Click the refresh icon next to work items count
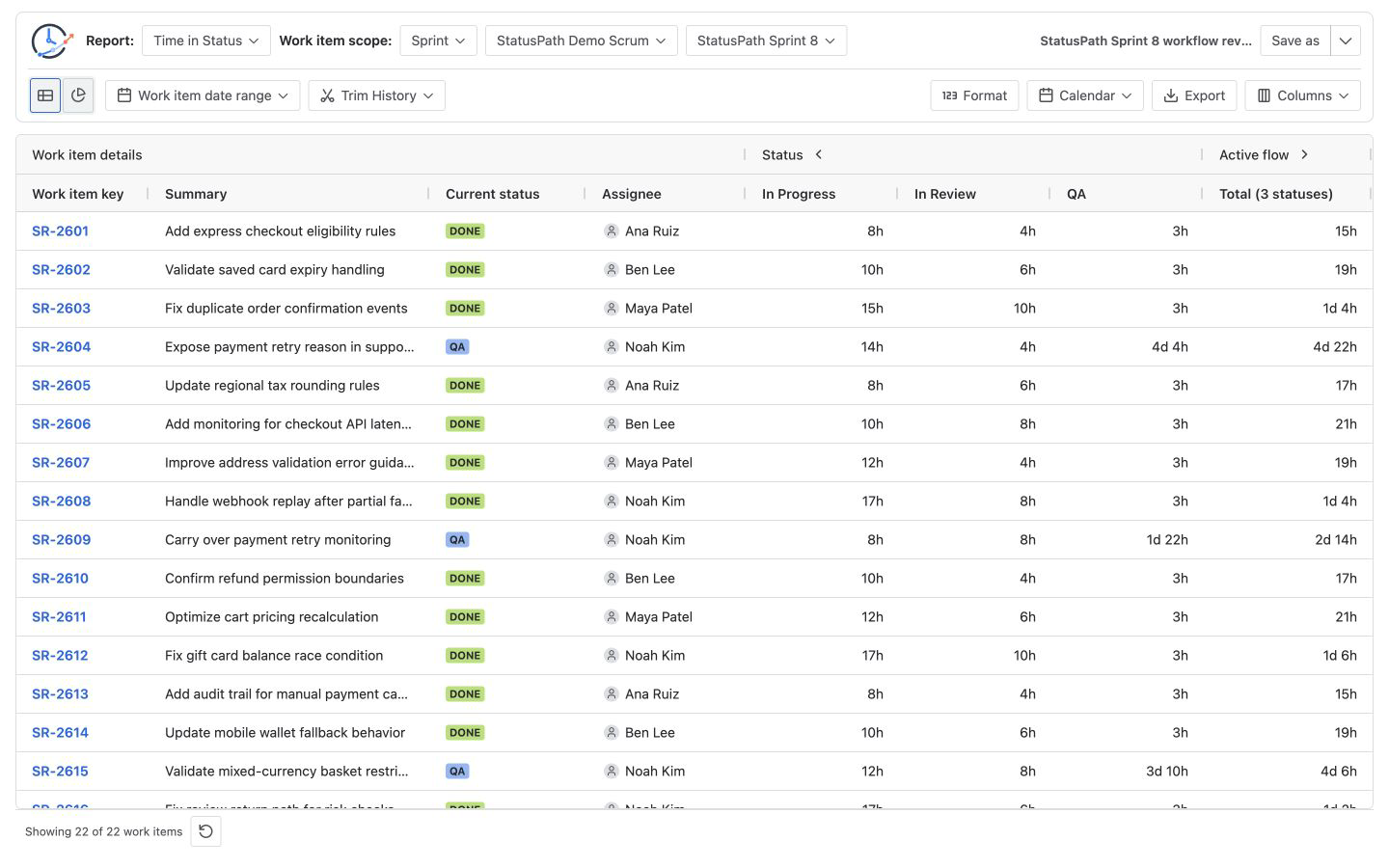Image resolution: width=1389 pixels, height=868 pixels. pyautogui.click(x=205, y=831)
